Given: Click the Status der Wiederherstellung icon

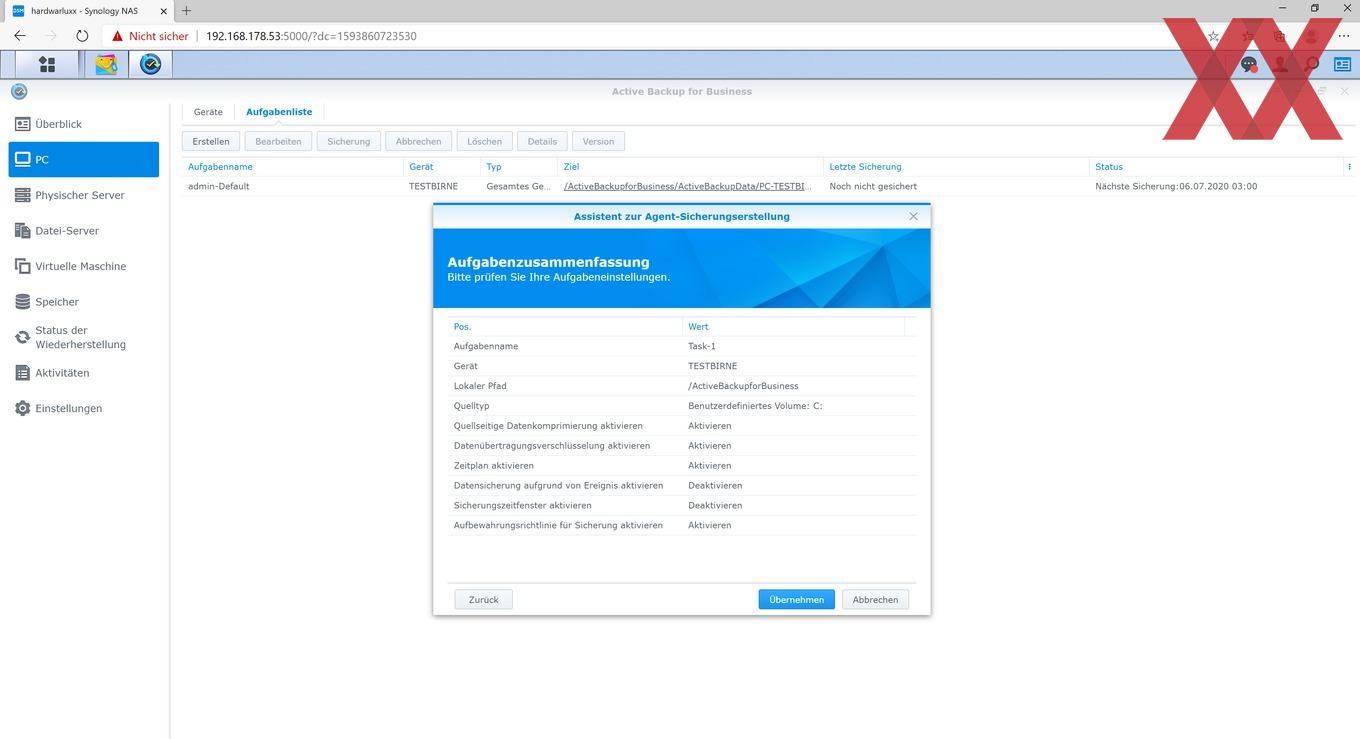Looking at the screenshot, I should pos(22,337).
